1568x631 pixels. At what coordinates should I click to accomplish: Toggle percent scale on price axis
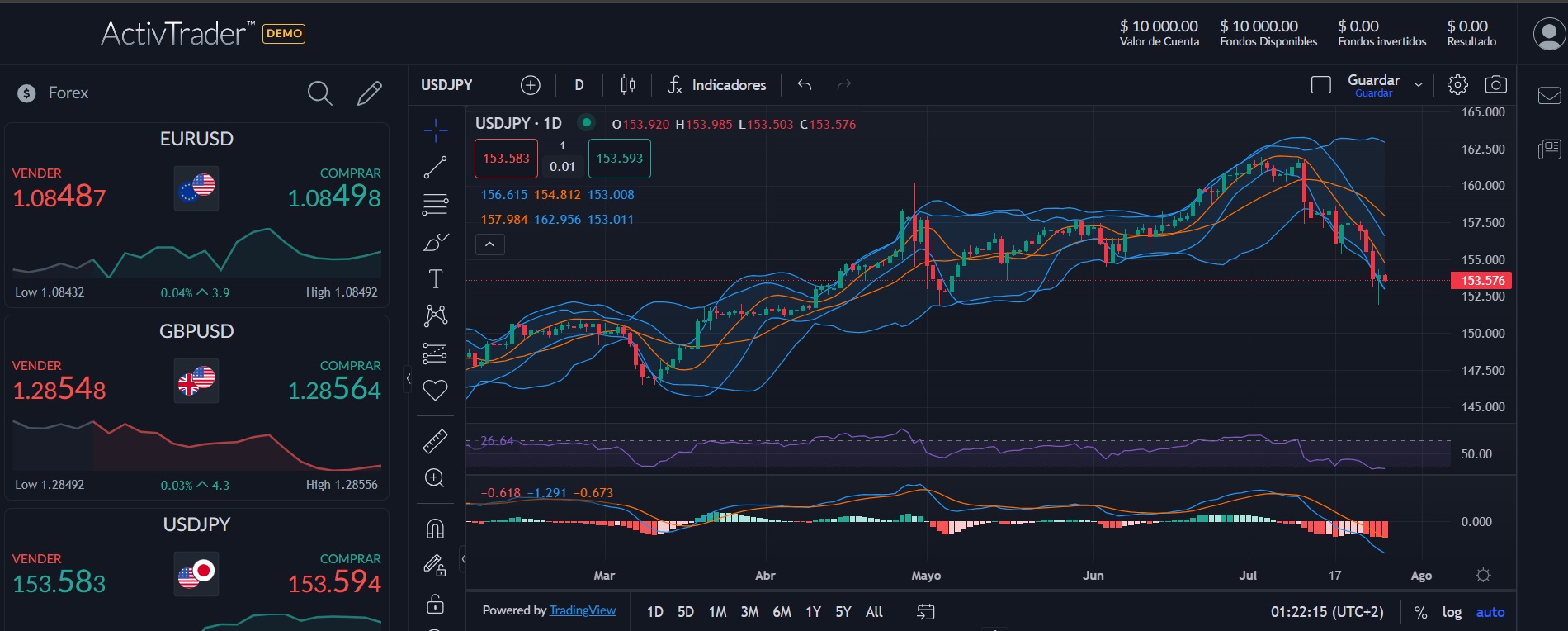[x=1420, y=612]
